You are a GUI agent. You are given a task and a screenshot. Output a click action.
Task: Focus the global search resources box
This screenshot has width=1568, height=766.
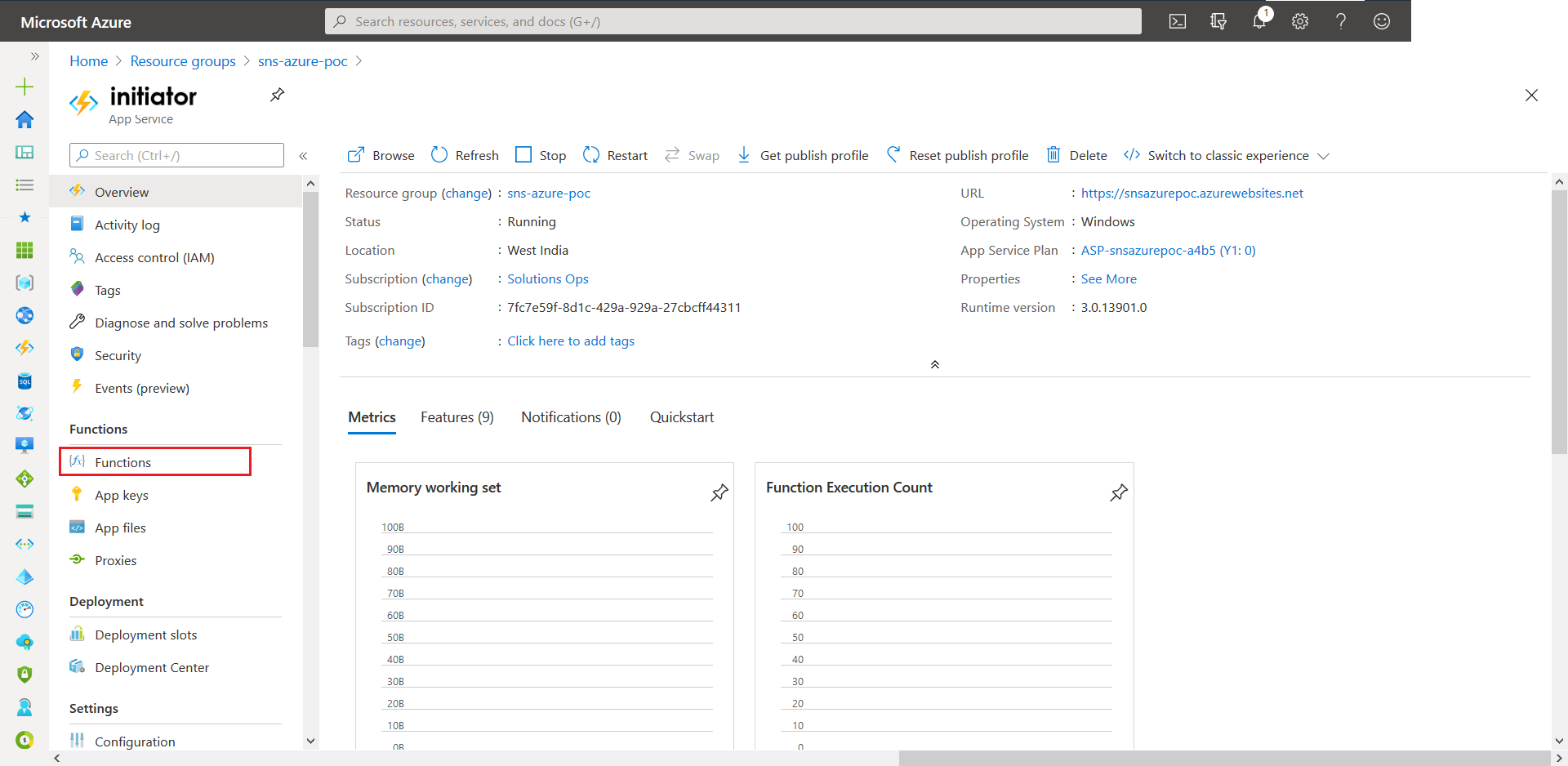click(x=733, y=21)
